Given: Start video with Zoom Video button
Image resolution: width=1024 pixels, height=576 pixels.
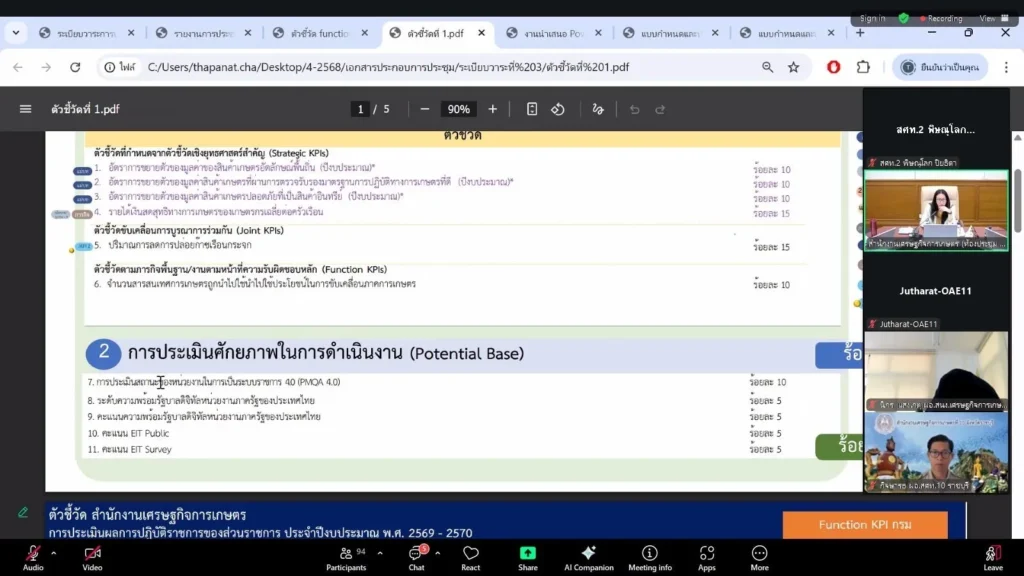Looking at the screenshot, I should coord(93,557).
